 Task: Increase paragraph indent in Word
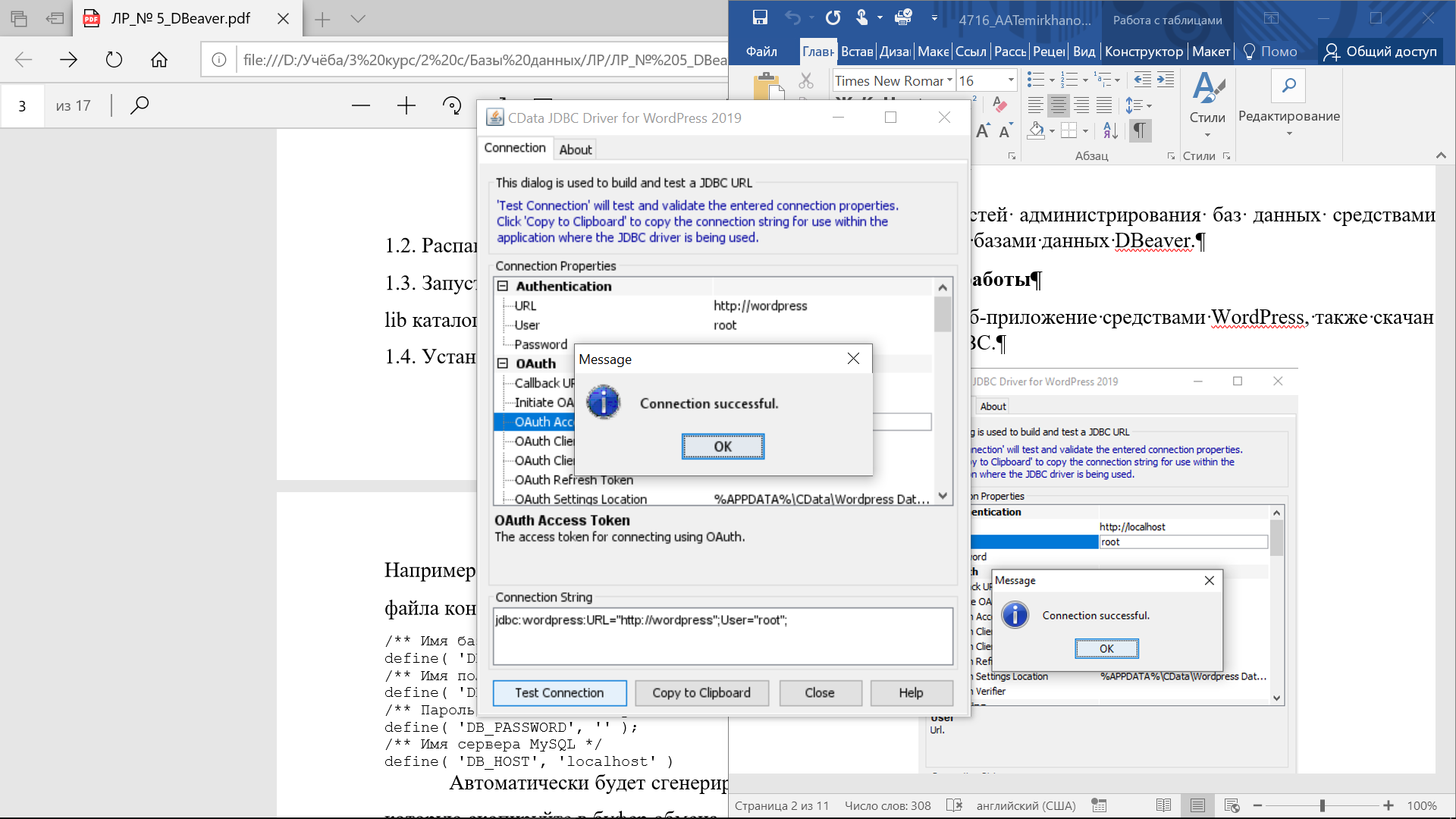click(x=1166, y=80)
